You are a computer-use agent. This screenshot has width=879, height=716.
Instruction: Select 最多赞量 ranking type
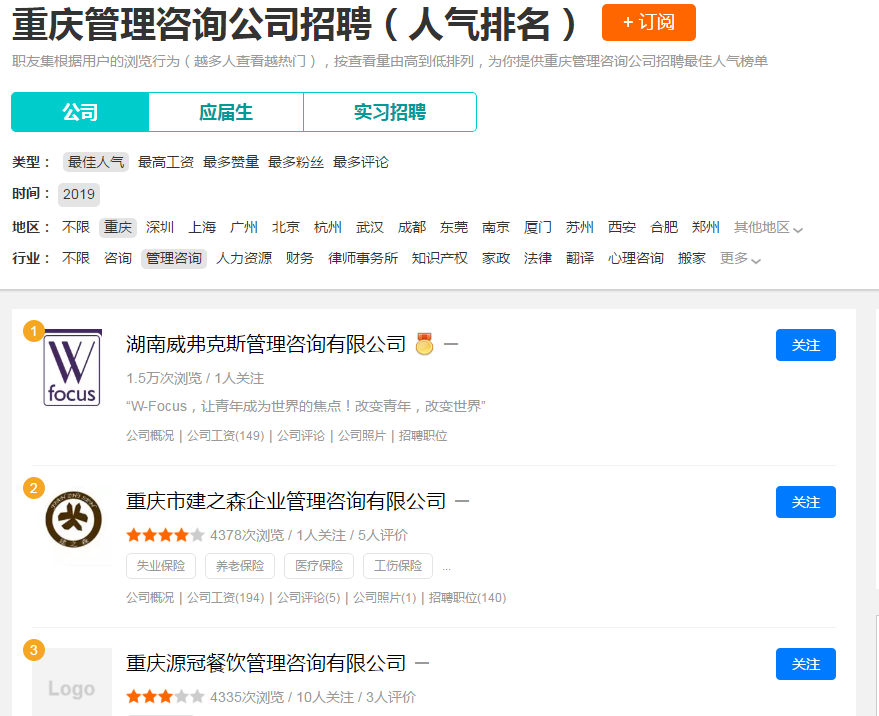(x=230, y=162)
